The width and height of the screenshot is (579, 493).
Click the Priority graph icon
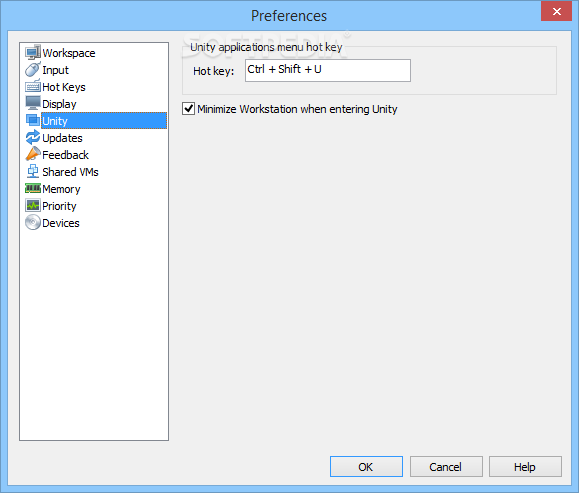point(33,205)
